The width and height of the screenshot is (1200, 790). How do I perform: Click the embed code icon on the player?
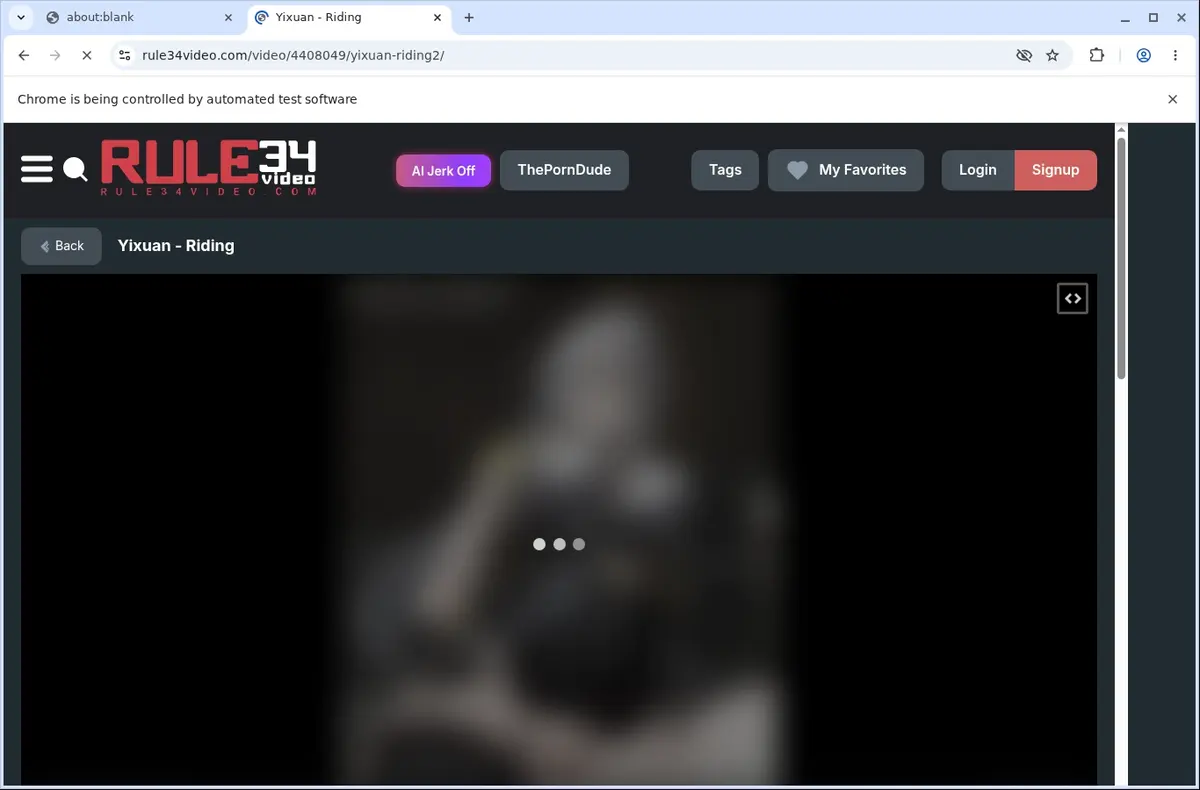tap(1072, 298)
